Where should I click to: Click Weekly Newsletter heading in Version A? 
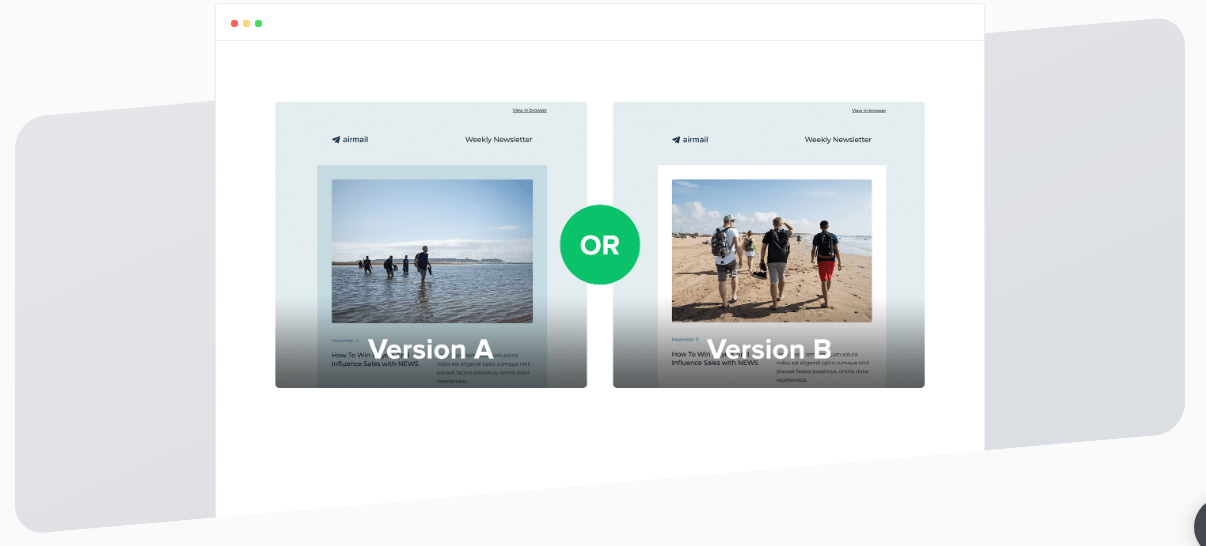click(x=499, y=140)
